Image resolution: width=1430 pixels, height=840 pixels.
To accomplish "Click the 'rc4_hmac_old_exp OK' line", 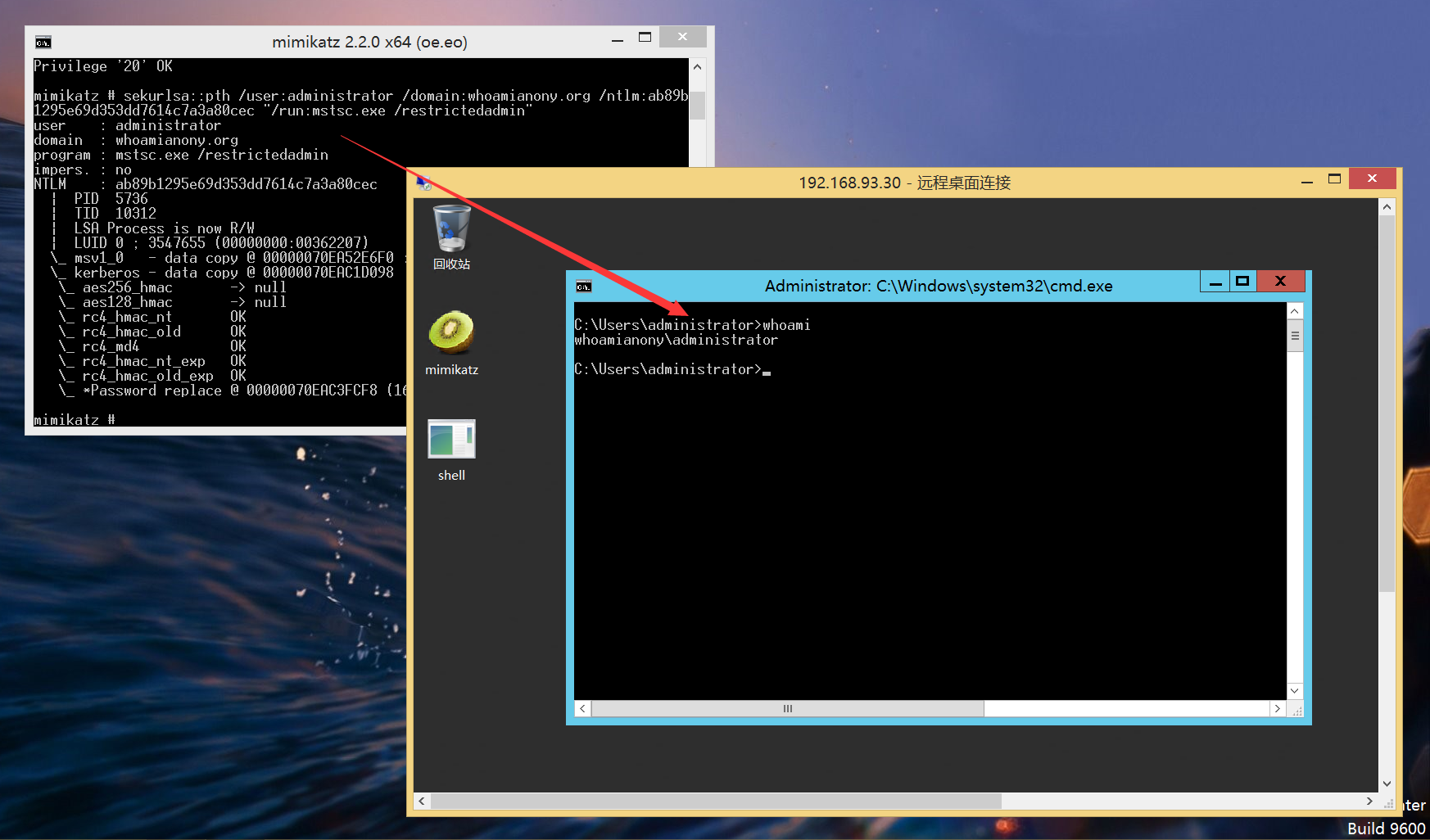I will tap(152, 376).
